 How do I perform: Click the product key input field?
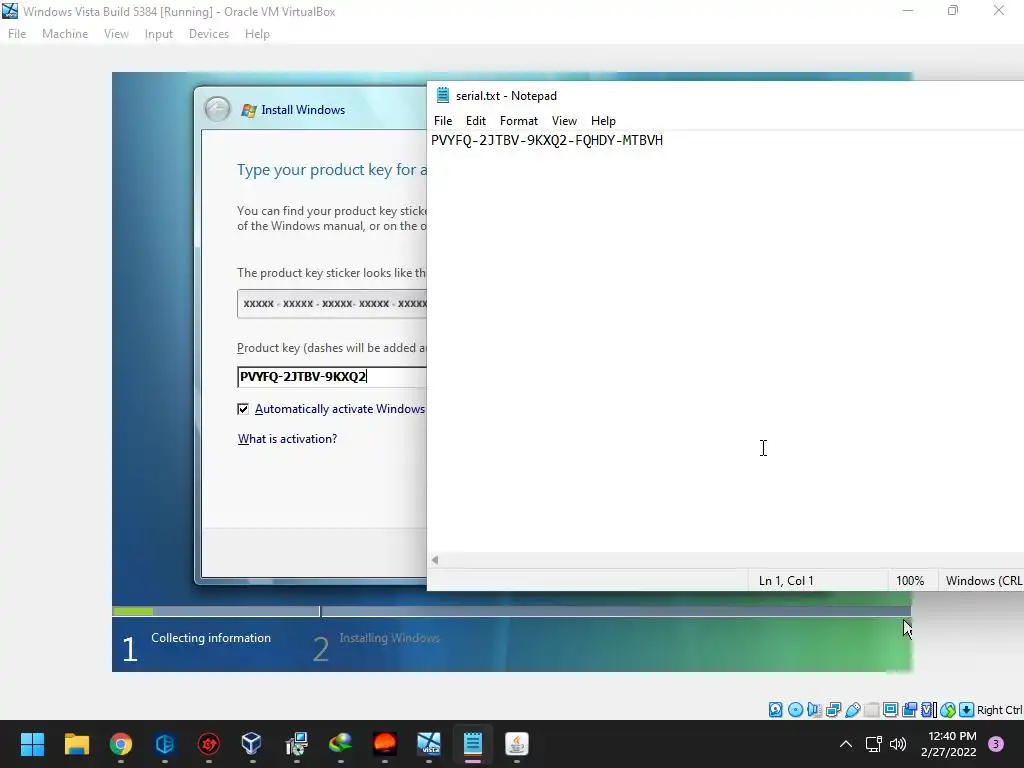coord(332,377)
